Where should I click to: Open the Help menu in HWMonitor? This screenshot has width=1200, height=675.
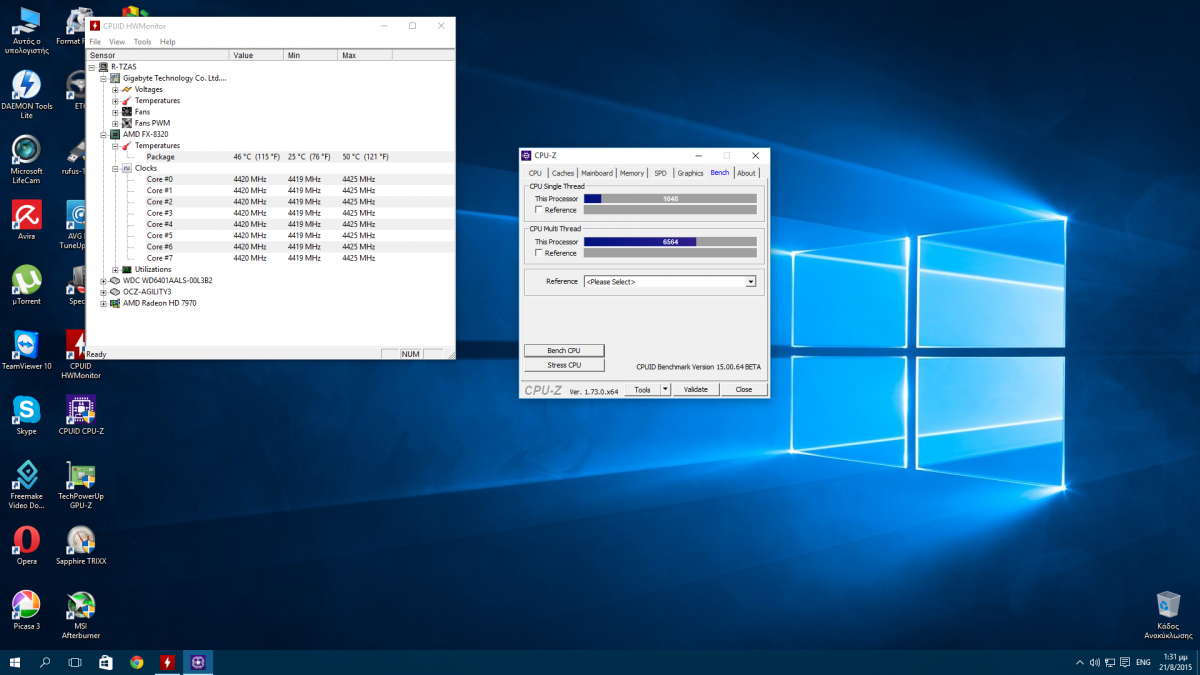point(168,42)
